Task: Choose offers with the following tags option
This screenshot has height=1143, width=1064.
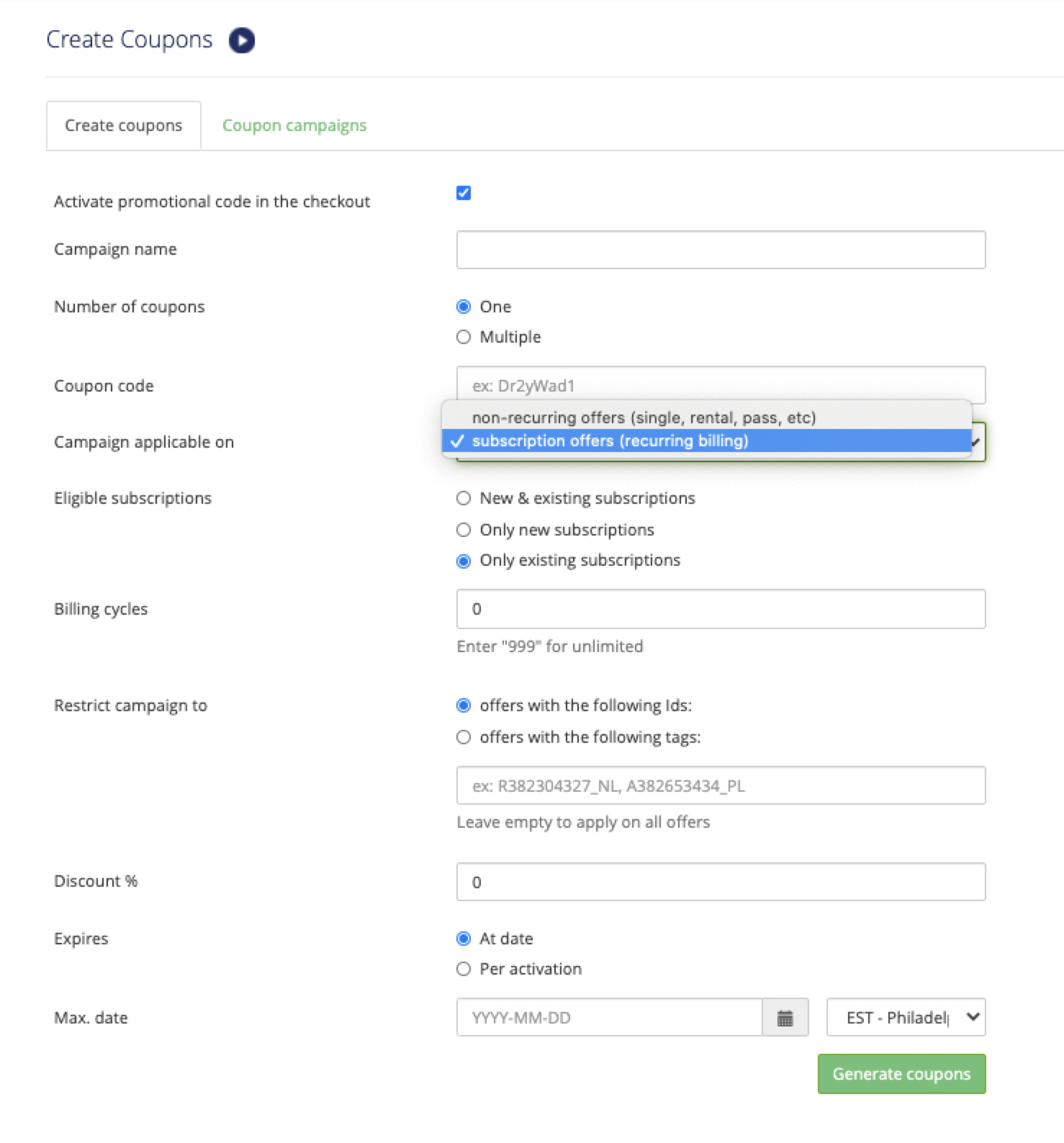Action: (x=464, y=737)
